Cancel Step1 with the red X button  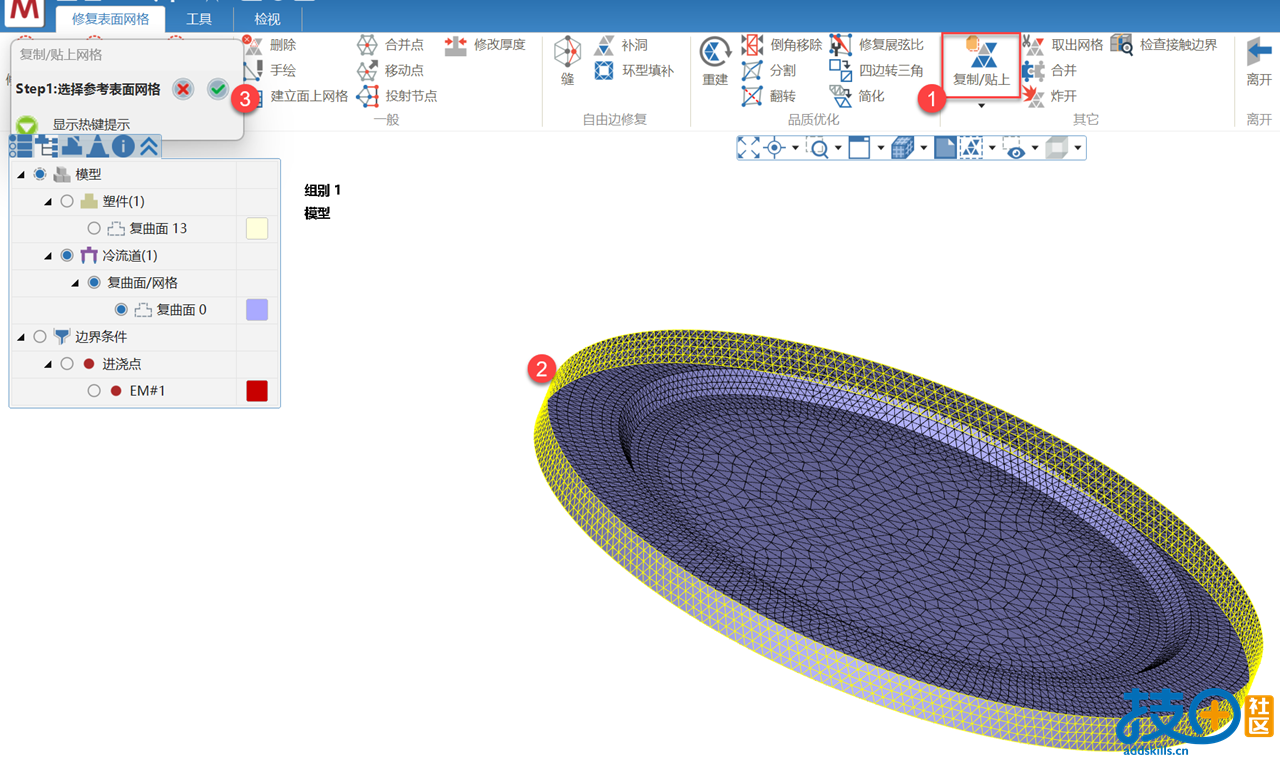click(183, 89)
